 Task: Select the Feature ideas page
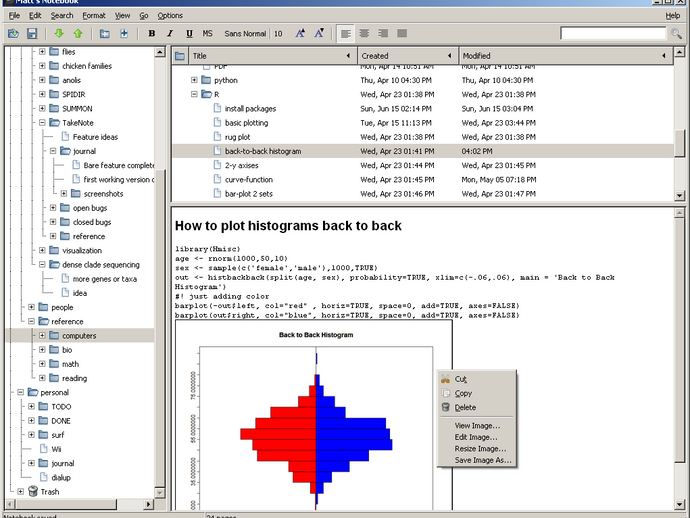95,137
